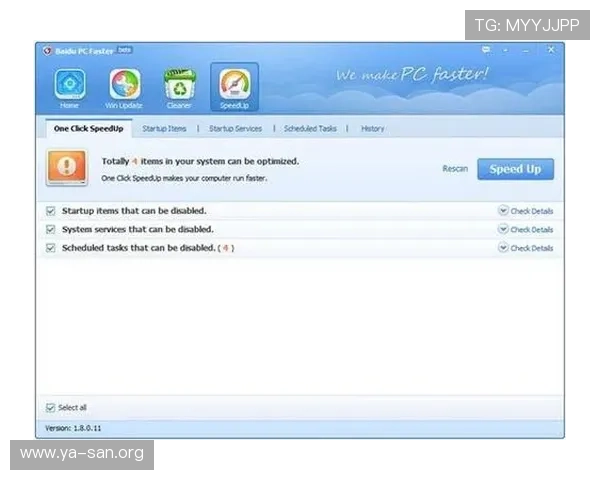Expand Check Details for Startup items
Viewport: 600px width, 480px height.
coord(525,212)
